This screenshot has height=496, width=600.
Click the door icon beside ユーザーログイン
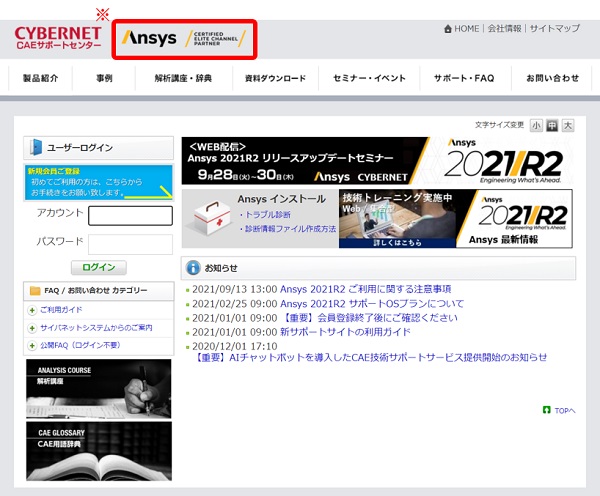point(36,147)
